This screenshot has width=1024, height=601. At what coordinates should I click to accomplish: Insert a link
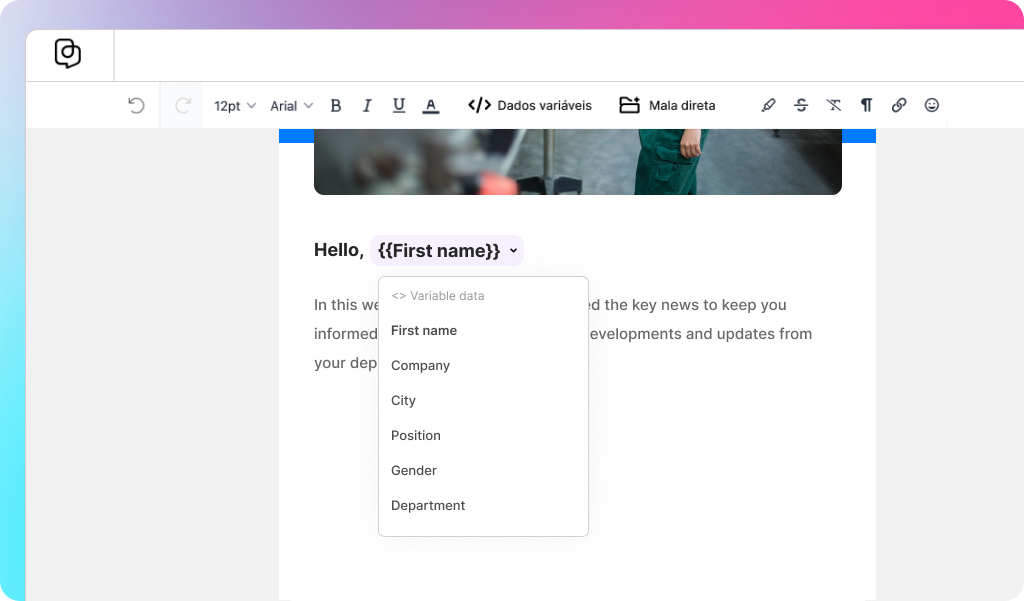point(899,105)
